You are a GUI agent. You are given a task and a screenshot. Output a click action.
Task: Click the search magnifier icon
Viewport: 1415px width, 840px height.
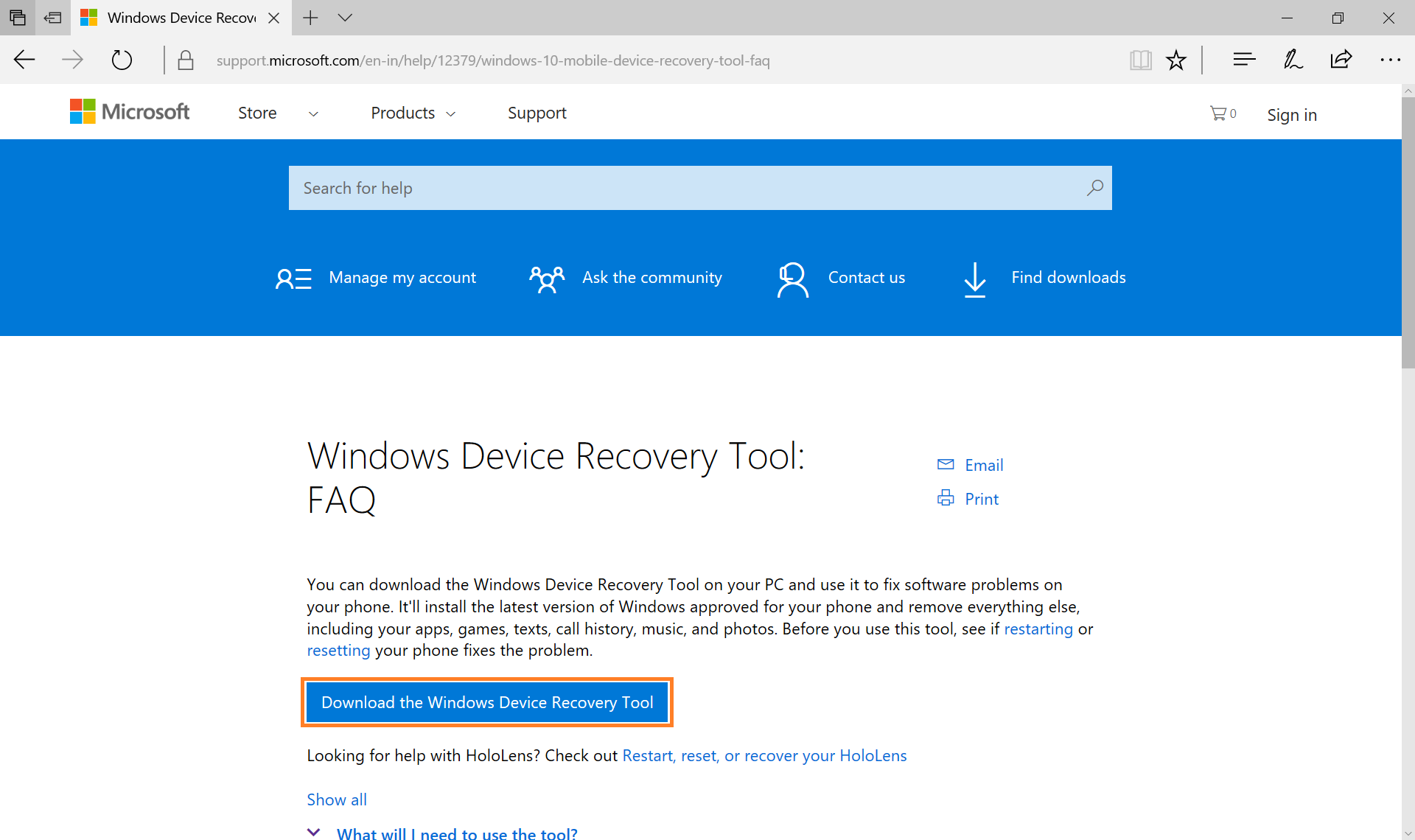[1094, 188]
